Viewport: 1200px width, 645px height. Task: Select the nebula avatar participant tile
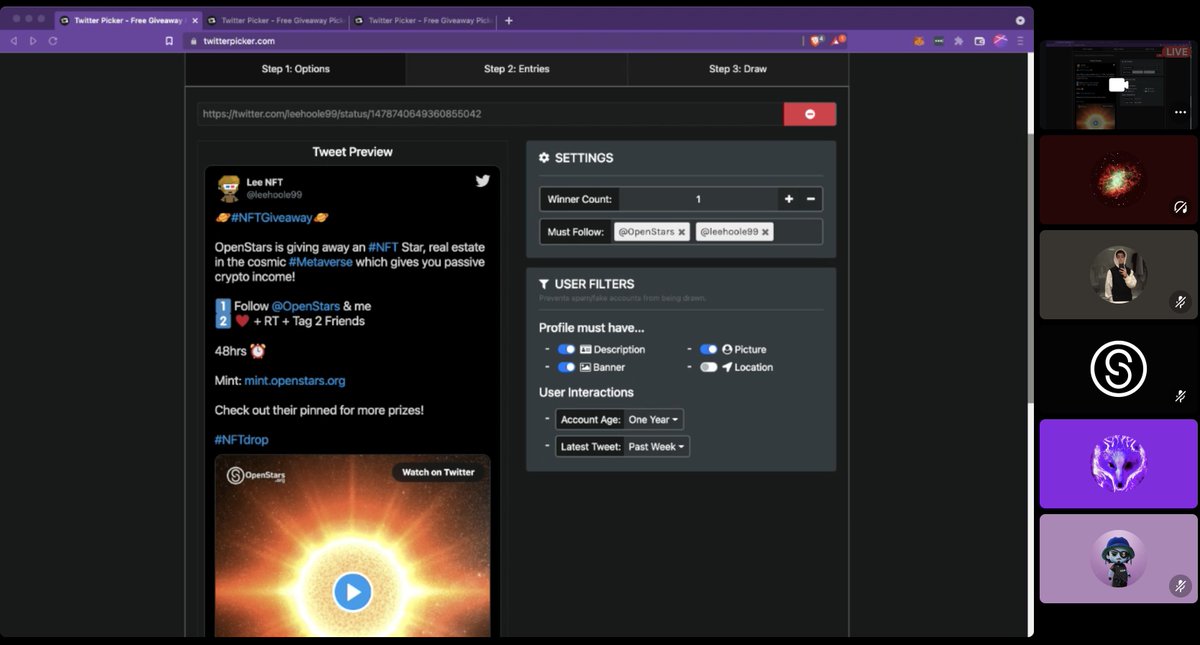click(x=1118, y=180)
